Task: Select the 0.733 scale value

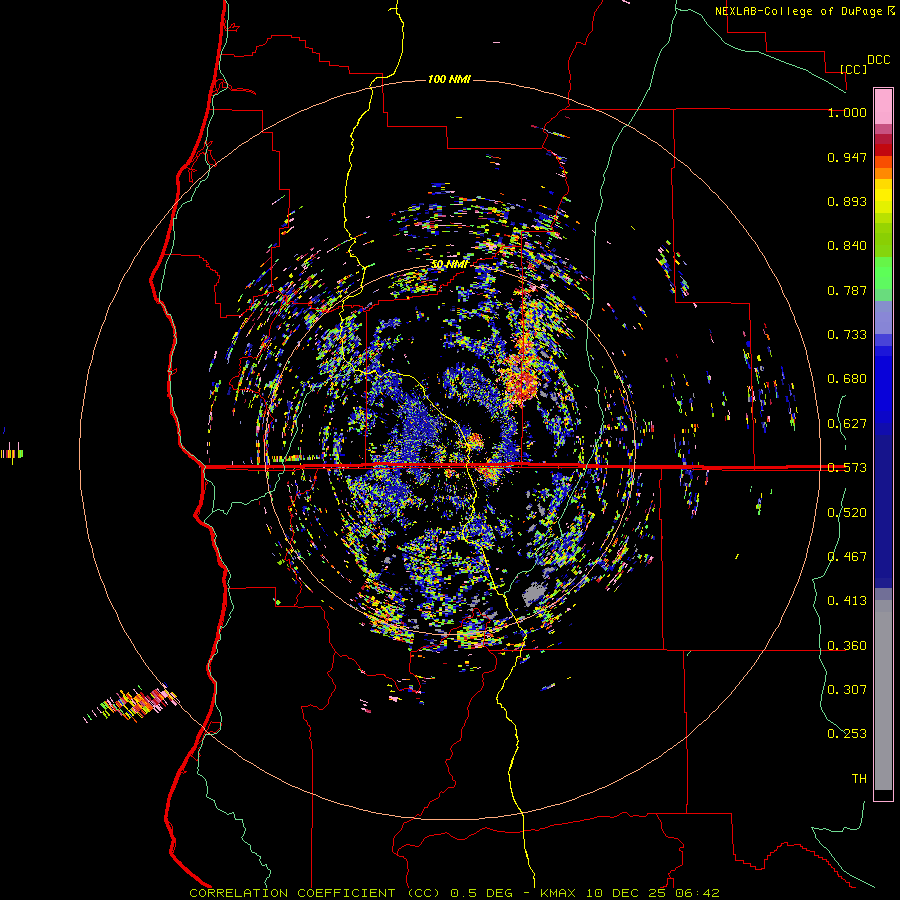Action: click(847, 335)
